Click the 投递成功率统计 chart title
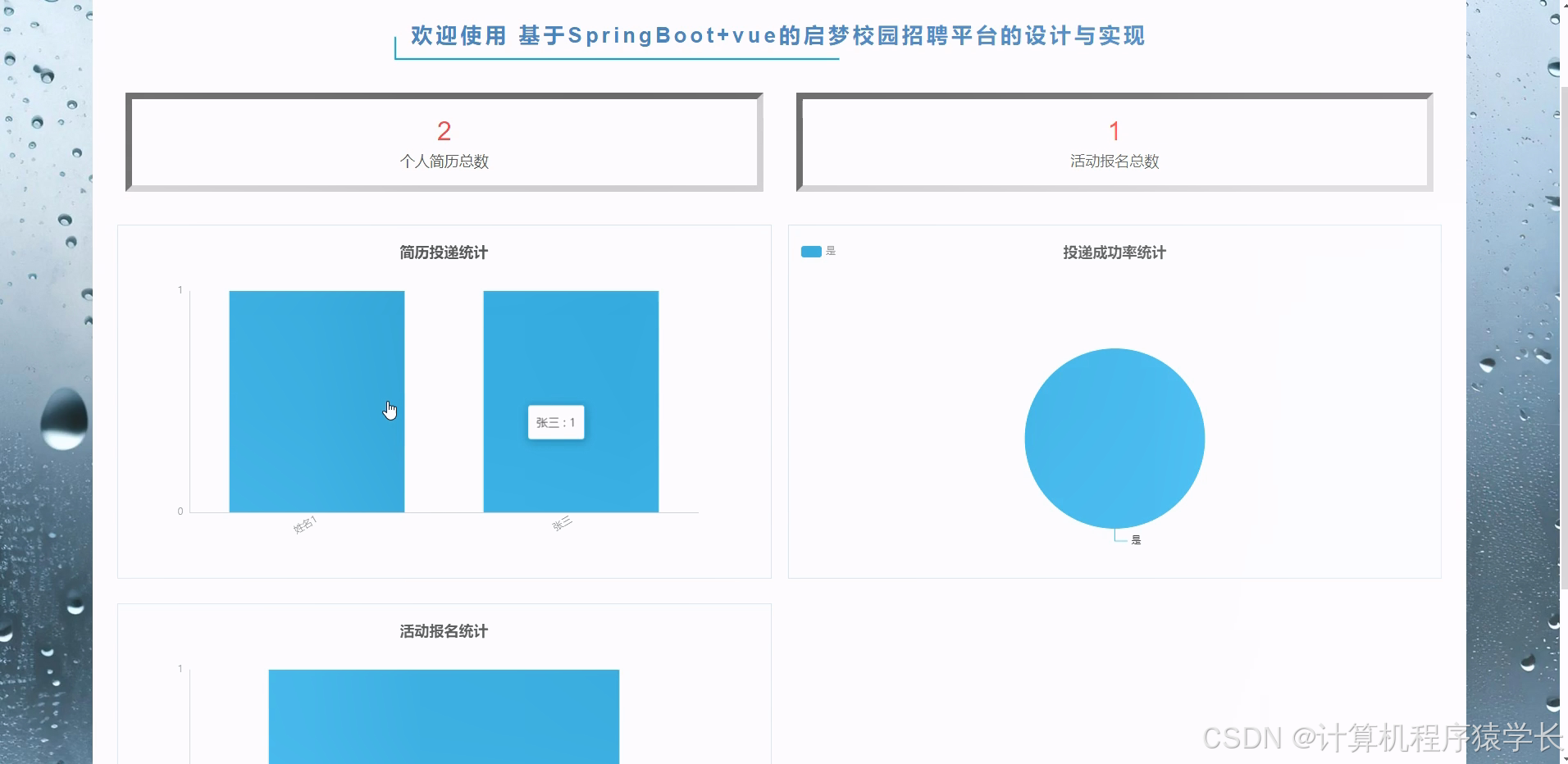Image resolution: width=1568 pixels, height=764 pixels. 1114,252
